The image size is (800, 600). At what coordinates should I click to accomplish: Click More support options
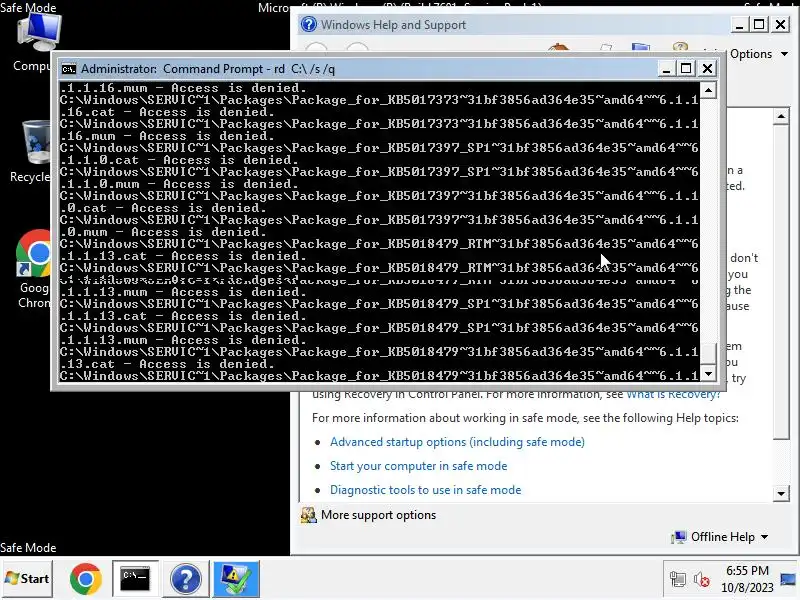(378, 515)
